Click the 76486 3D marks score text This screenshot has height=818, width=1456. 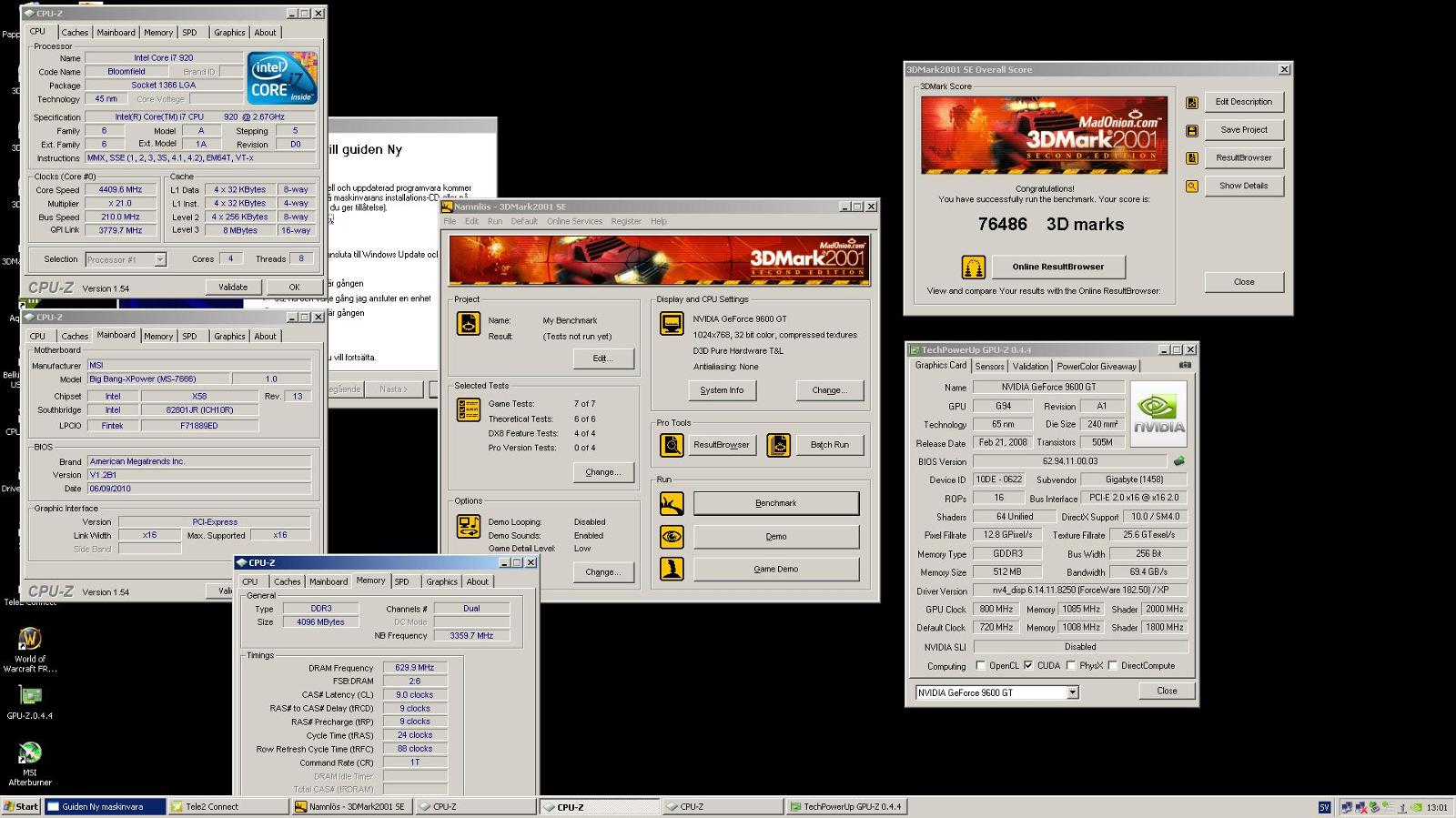coord(1050,224)
